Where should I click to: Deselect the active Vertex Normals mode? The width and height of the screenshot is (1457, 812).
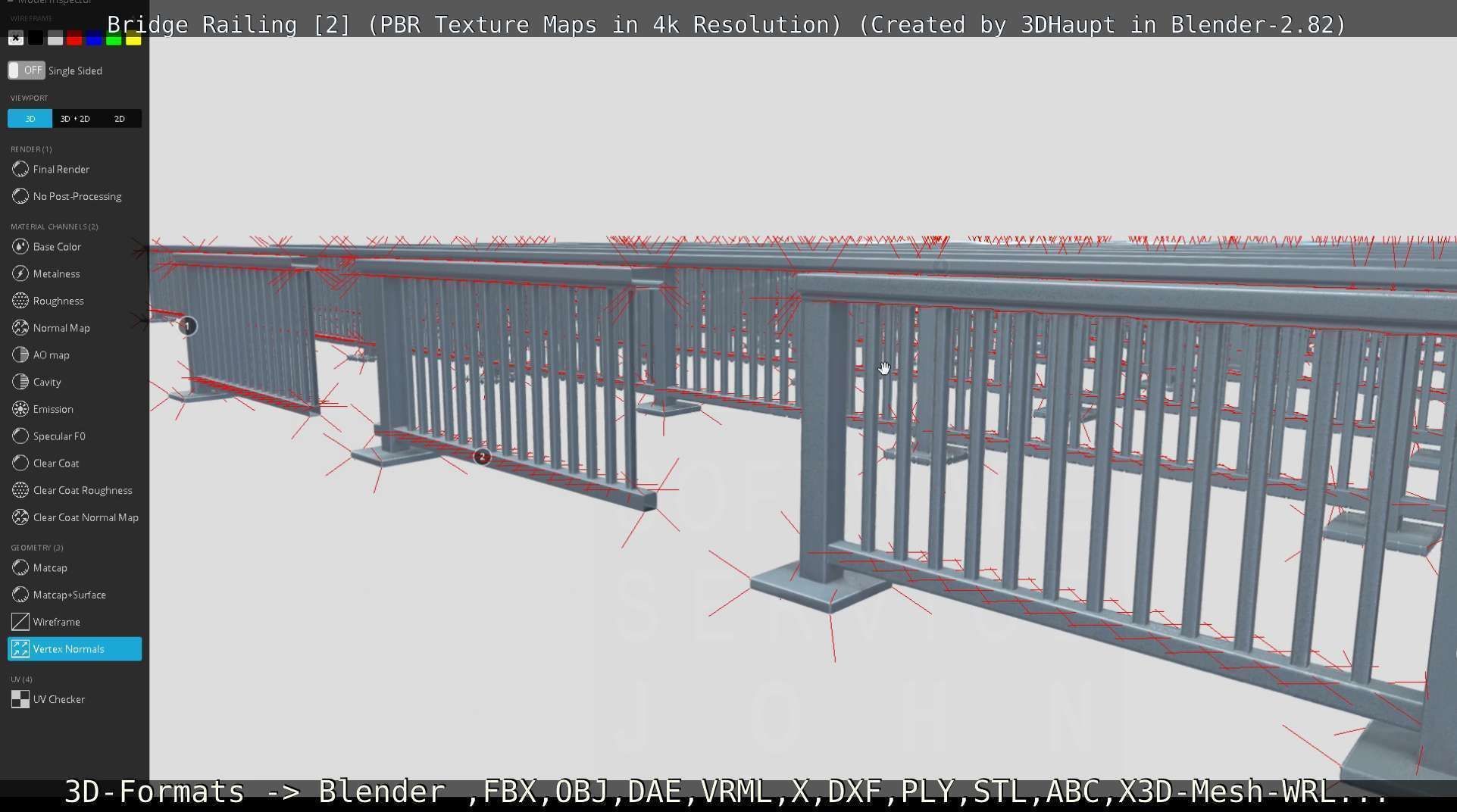tap(74, 649)
